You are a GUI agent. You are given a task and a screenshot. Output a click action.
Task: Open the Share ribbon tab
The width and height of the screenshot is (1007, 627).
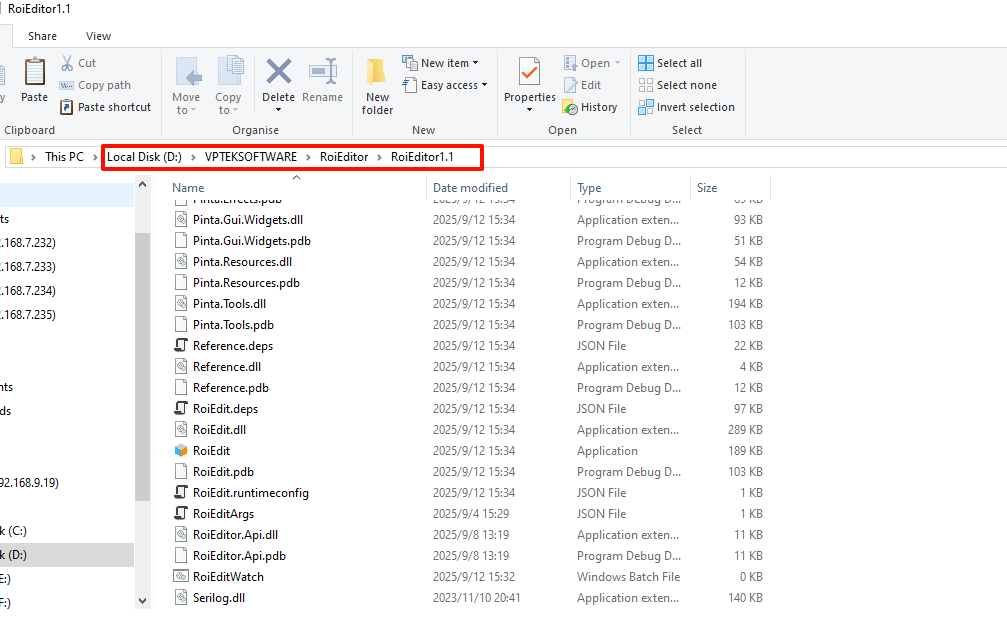coord(42,36)
